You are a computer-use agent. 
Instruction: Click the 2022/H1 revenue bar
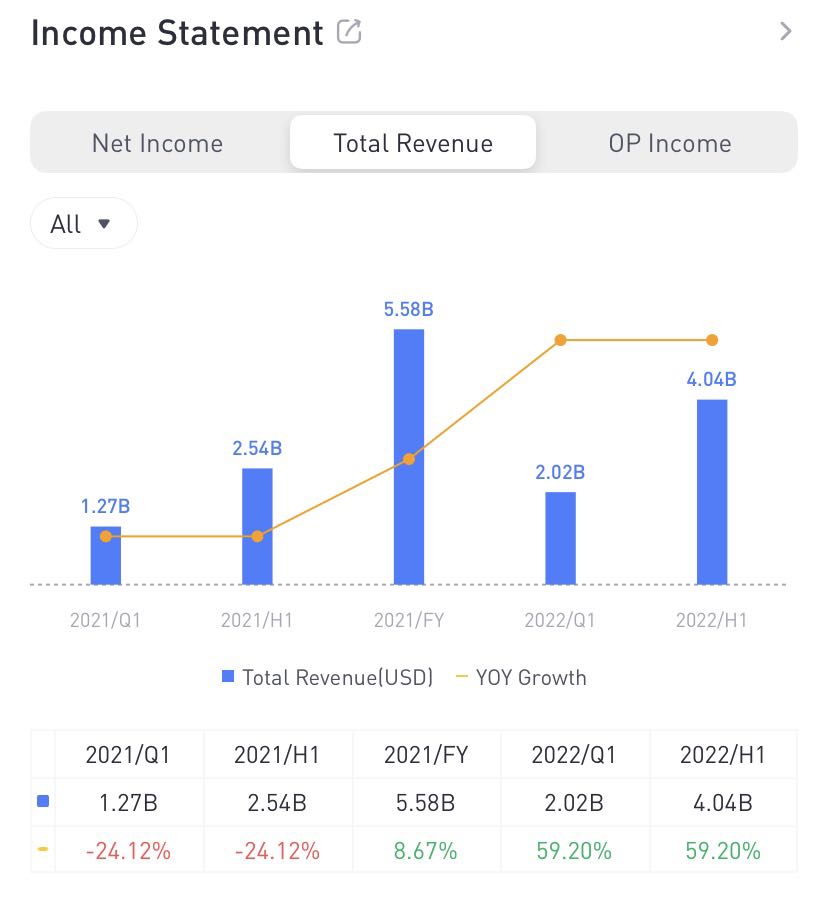[712, 492]
